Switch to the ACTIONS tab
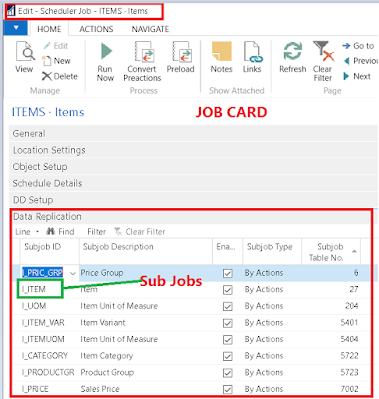 (96, 29)
